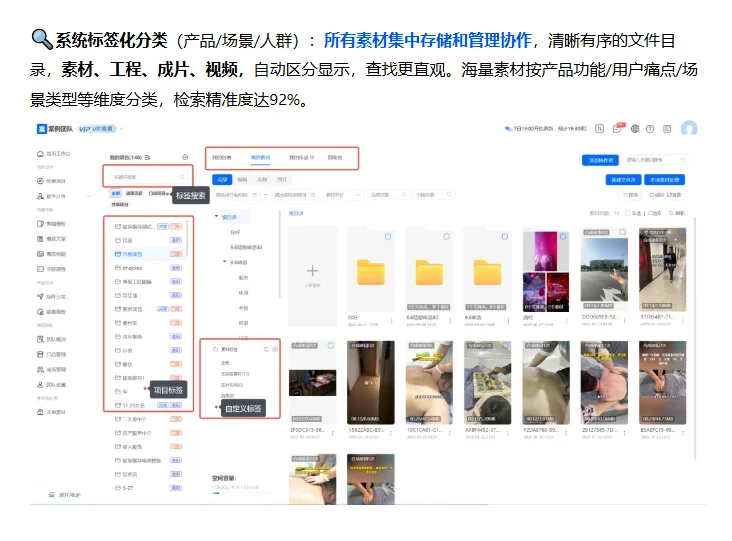Switch to the 我的素材 tab
Screen dimensions: 732x541
click(260, 157)
